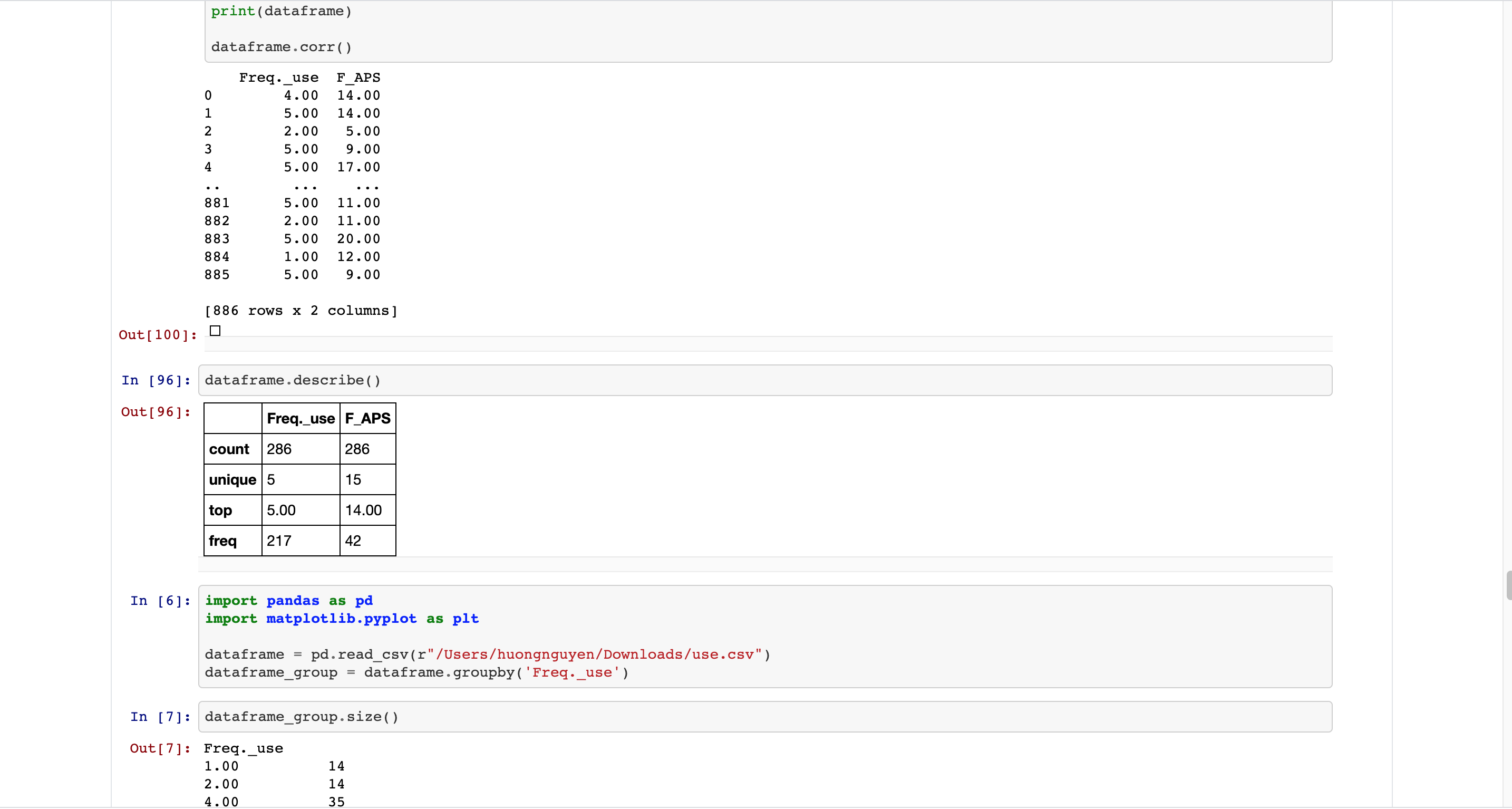Click the 42 freq value cell

367,541
